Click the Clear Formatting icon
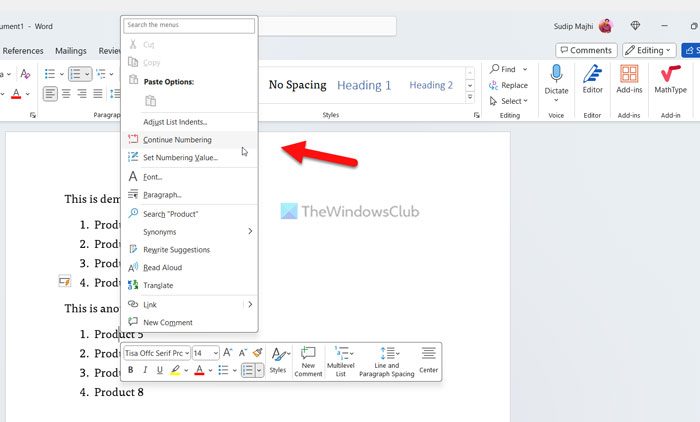Screen dimensions: 700x422 (25, 74)
